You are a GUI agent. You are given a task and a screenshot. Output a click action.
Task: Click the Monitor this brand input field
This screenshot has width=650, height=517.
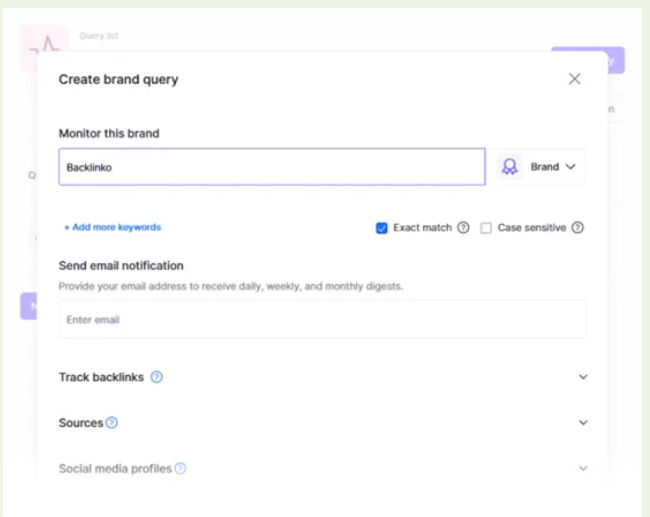[272, 167]
